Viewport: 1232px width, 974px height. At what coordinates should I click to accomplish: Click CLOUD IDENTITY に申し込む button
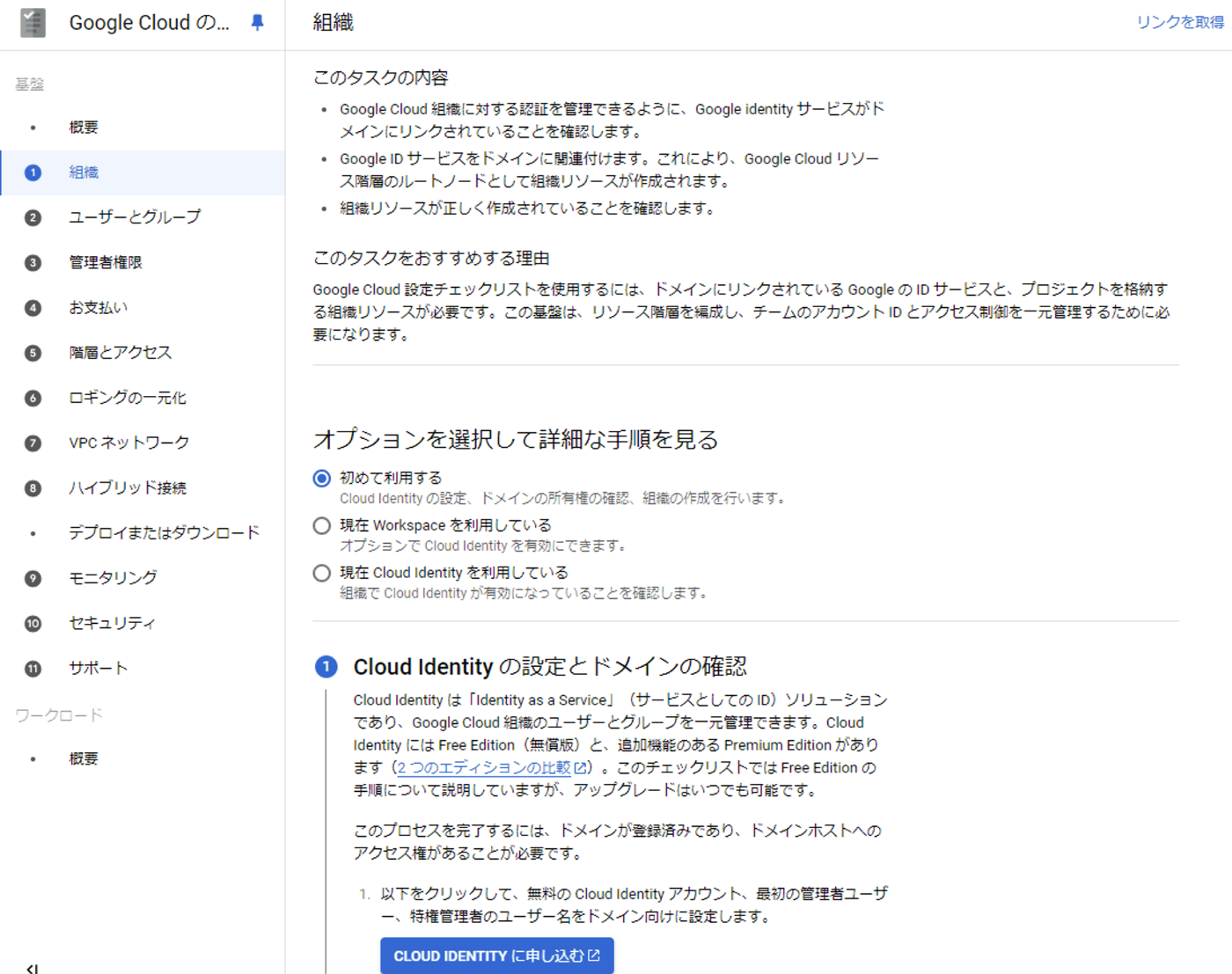pos(497,956)
